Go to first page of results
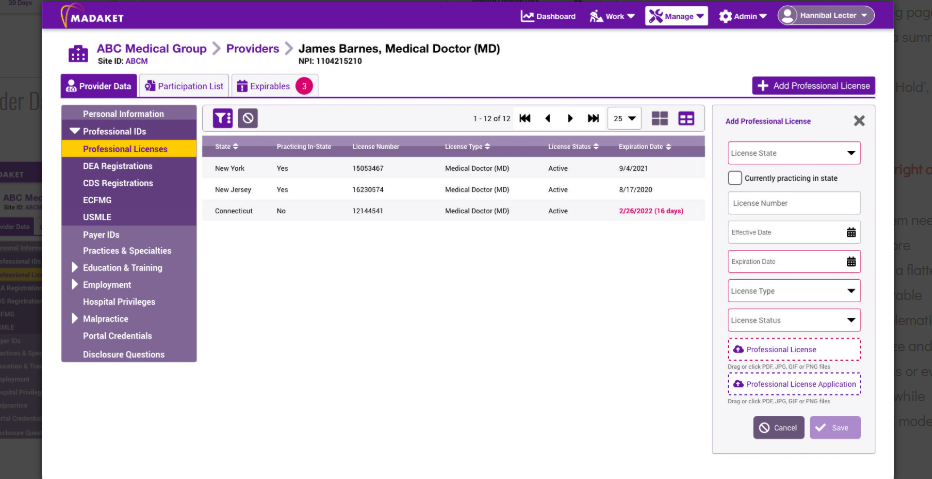The image size is (932, 479). point(525,118)
